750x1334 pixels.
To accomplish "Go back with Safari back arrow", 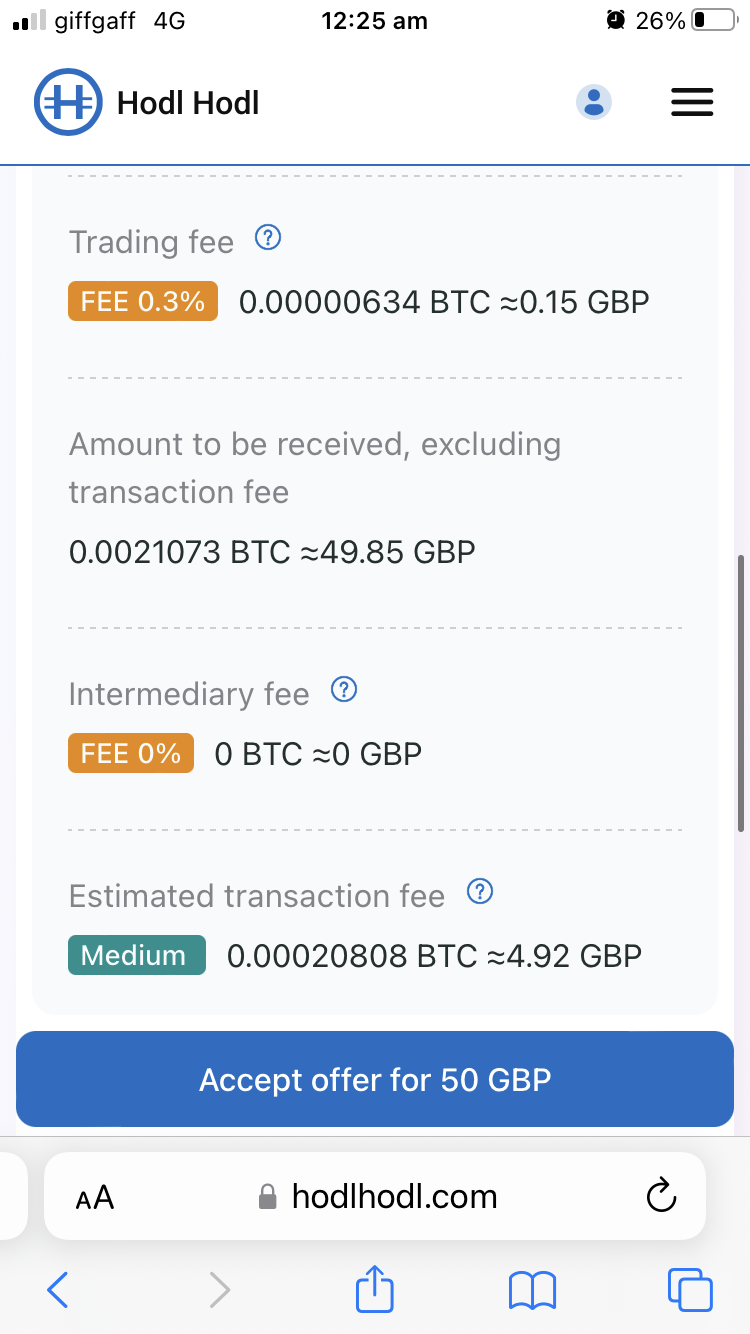I will tap(58, 1289).
